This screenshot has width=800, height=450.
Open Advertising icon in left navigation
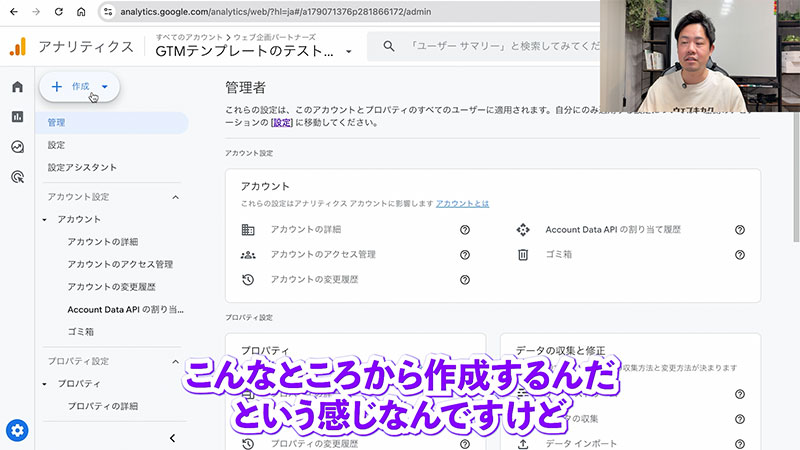[17, 177]
